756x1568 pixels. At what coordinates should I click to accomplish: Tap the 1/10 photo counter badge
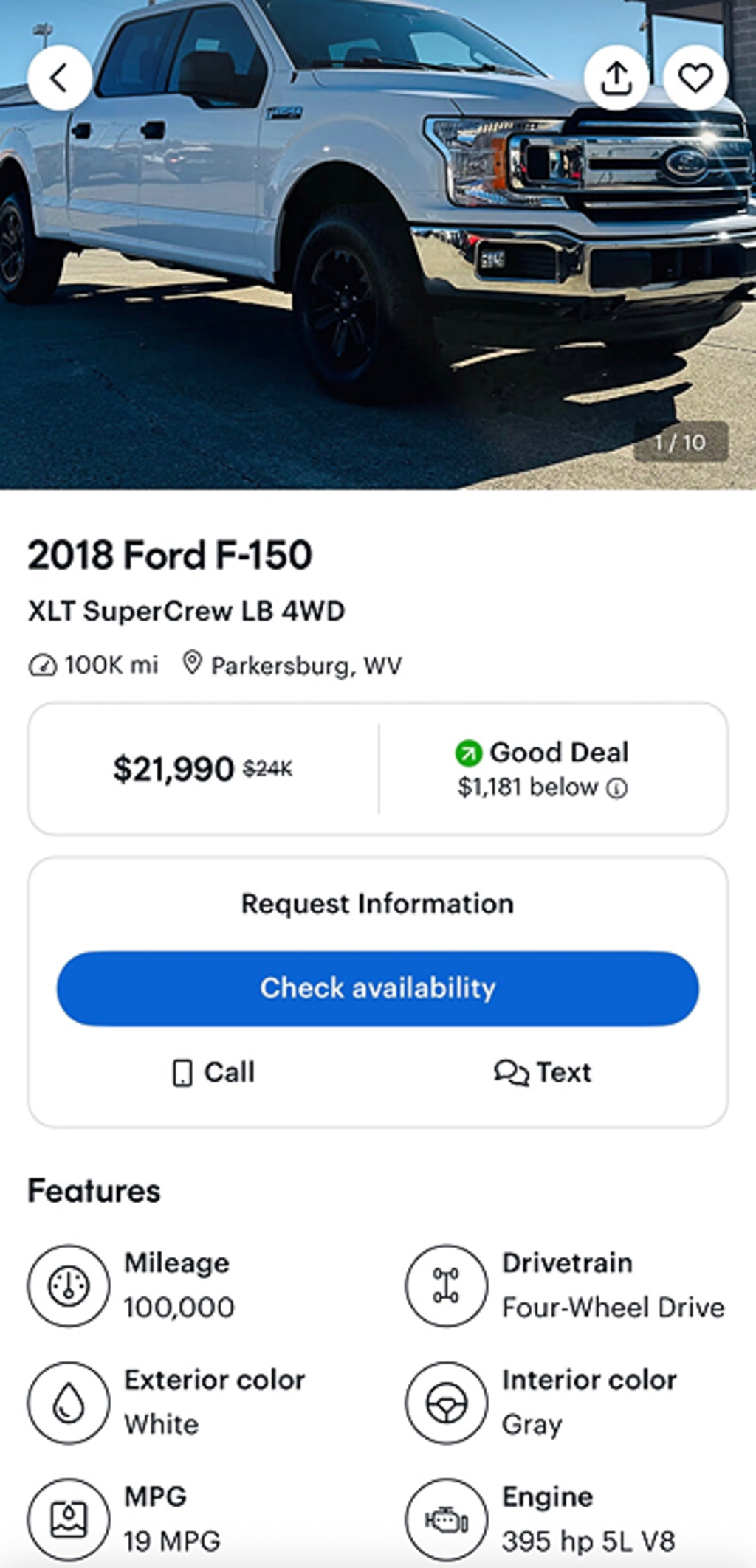coord(681,442)
